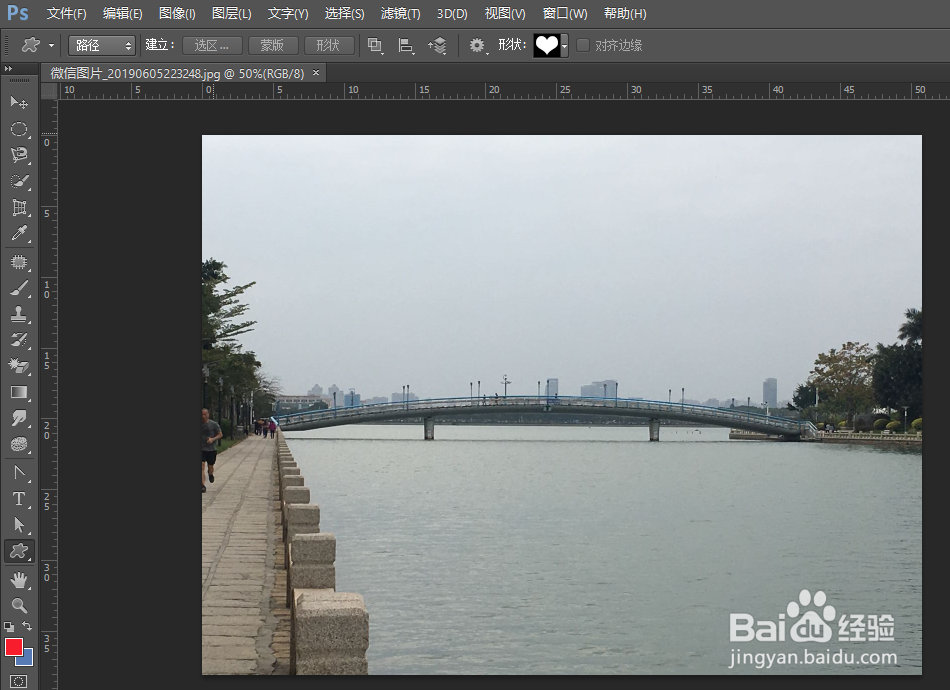Select the Custom Shape tool in toolbox
The height and width of the screenshot is (690, 950).
tap(19, 551)
